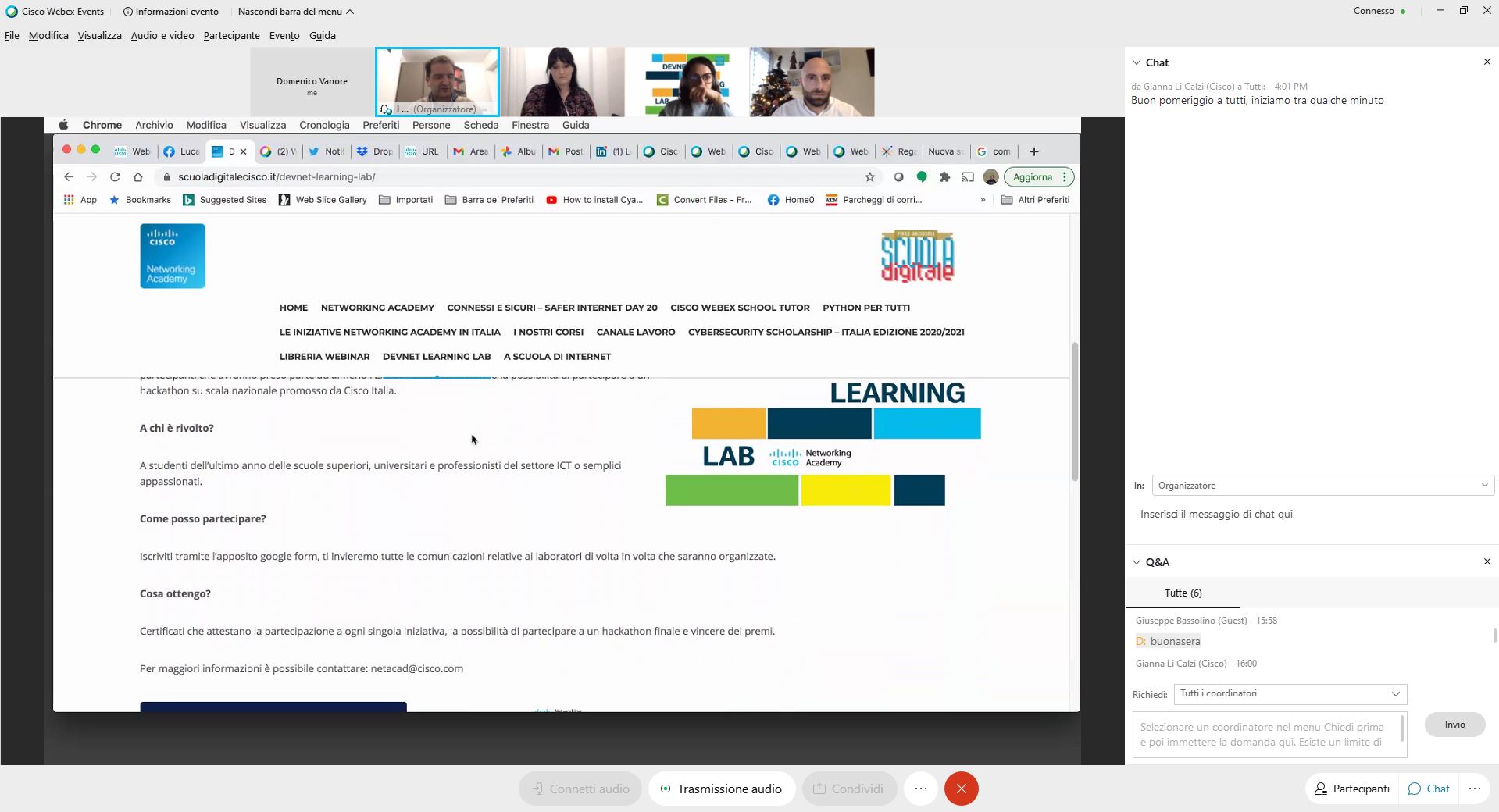Open the Richiedi Tutti i coordinatori dropdown
This screenshot has width=1499, height=812.
[1290, 694]
